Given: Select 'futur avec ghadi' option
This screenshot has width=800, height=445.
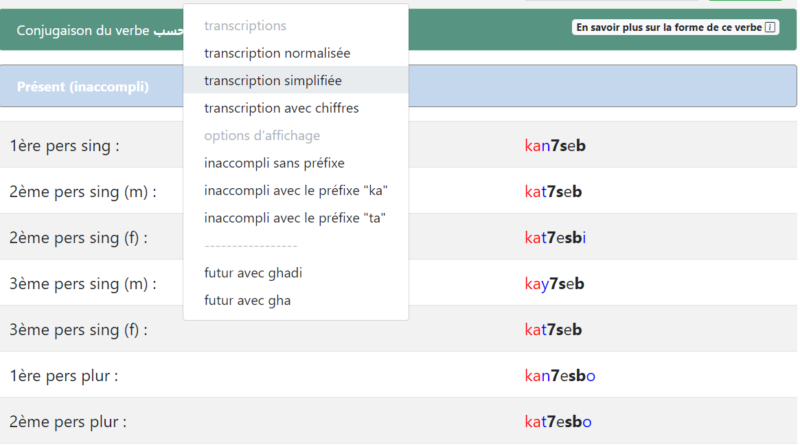Looking at the screenshot, I should tap(253, 273).
